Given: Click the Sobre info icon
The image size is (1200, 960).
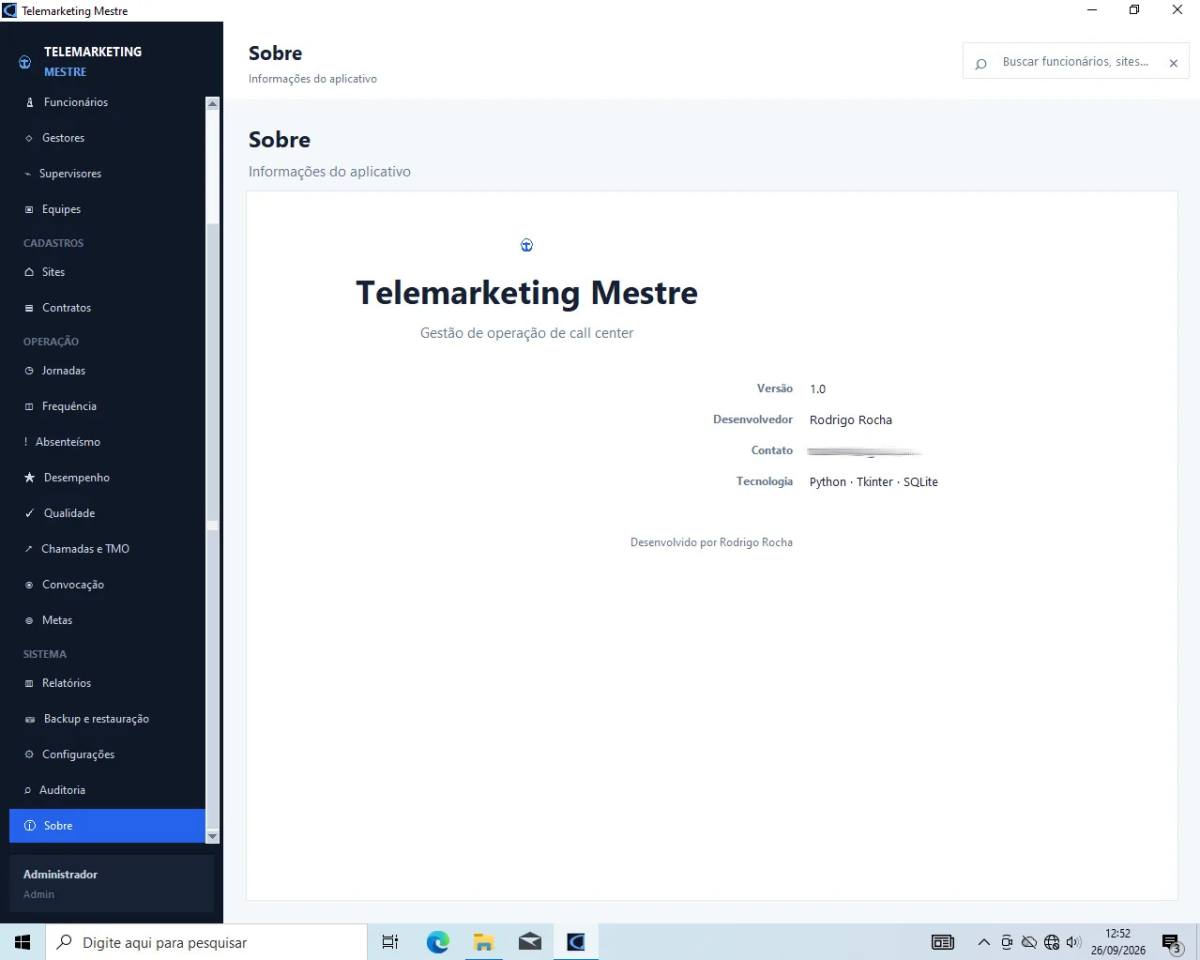Looking at the screenshot, I should [x=30, y=826].
